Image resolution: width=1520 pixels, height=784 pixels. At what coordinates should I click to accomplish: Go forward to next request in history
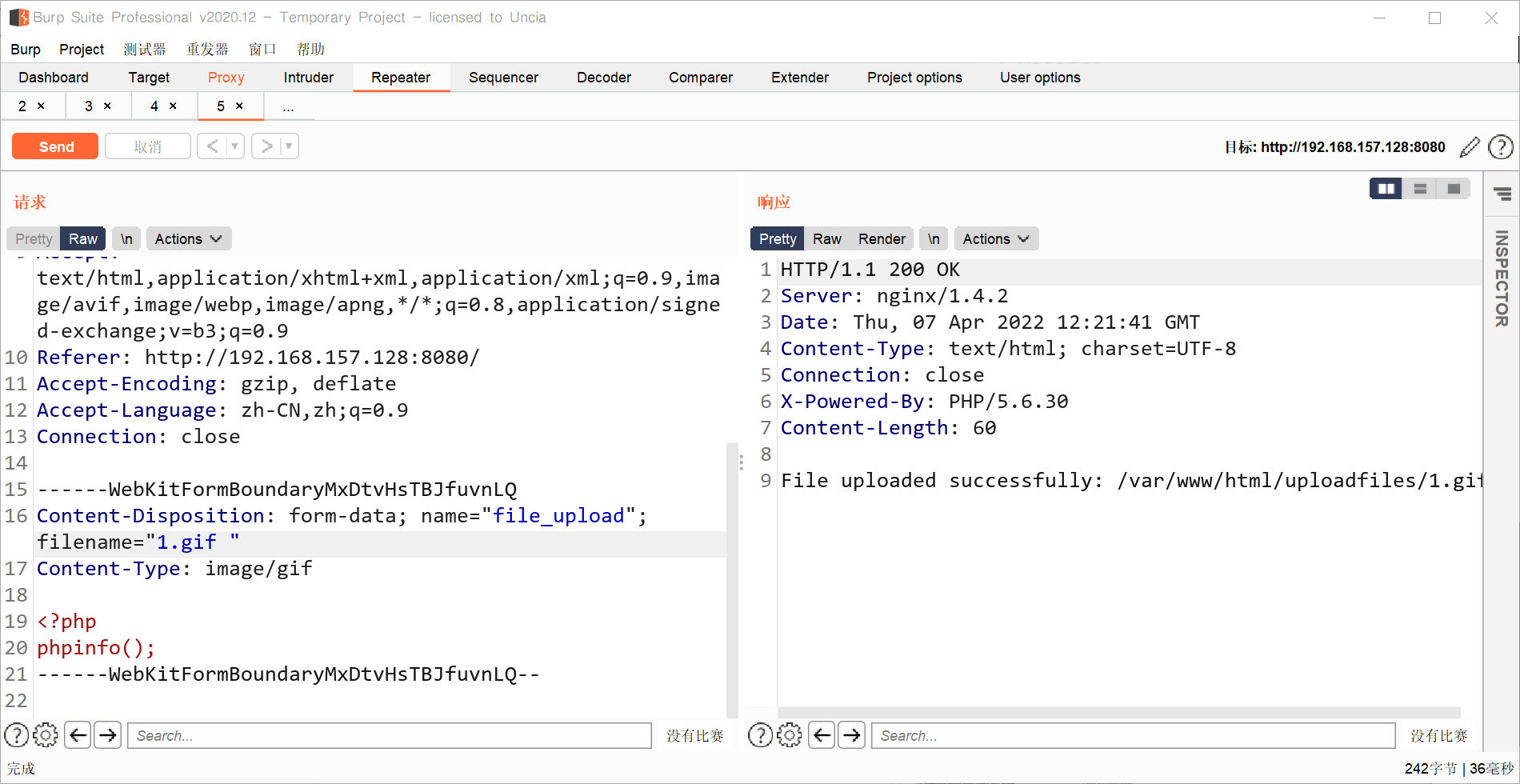point(266,146)
